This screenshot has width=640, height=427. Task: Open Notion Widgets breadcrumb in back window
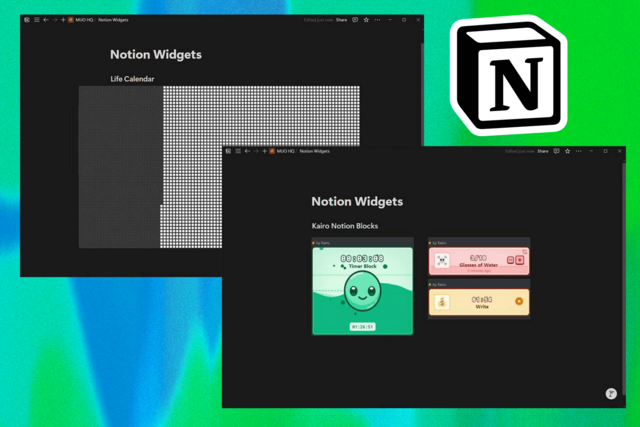point(113,20)
